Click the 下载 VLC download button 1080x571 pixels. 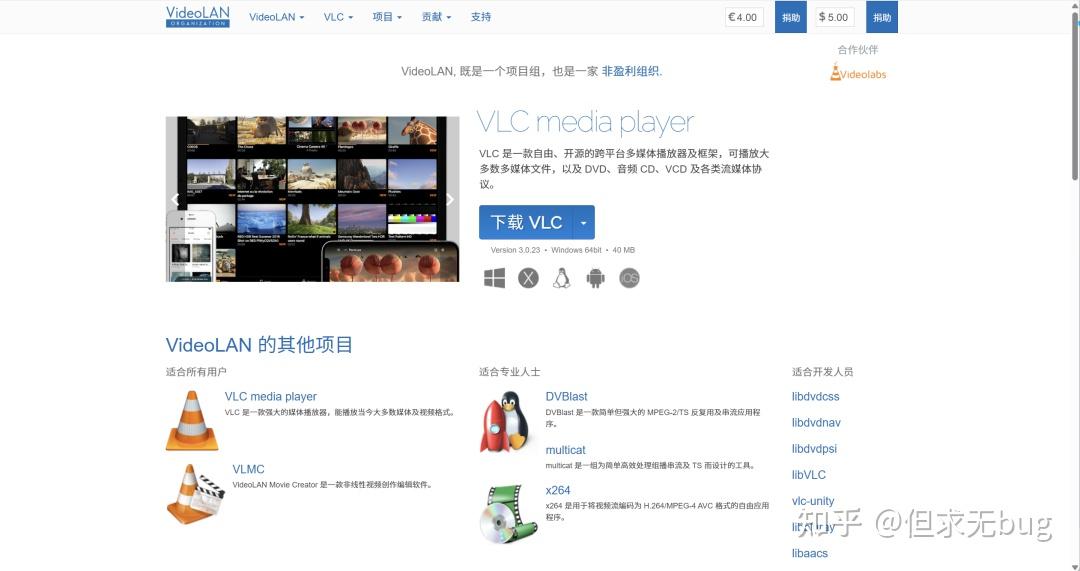(526, 222)
